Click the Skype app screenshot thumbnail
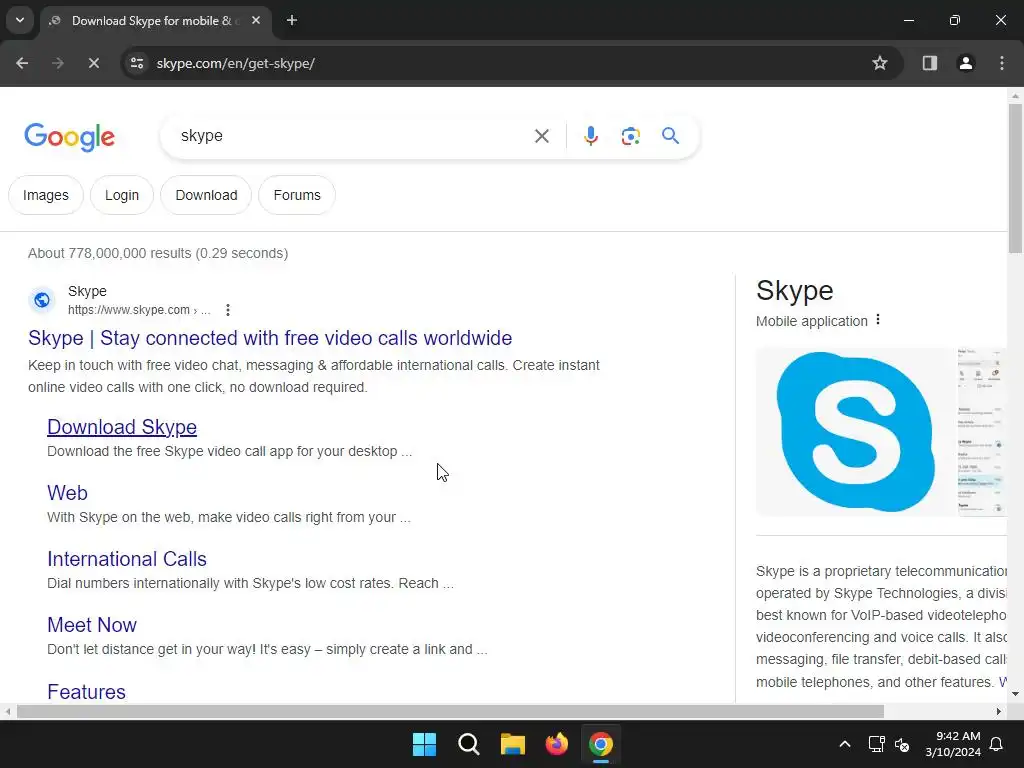1024x768 pixels. click(x=982, y=432)
